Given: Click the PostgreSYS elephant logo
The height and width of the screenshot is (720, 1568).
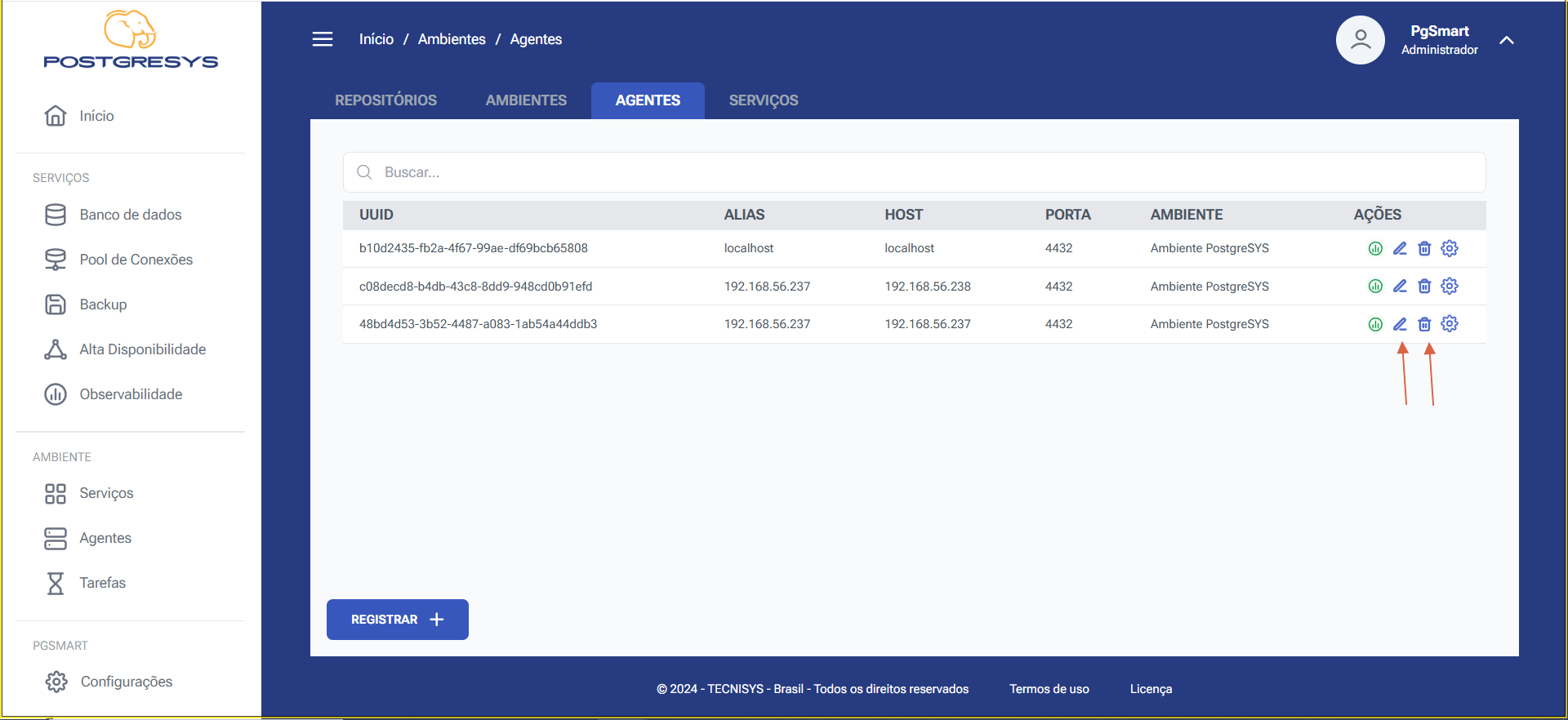Looking at the screenshot, I should (x=131, y=39).
